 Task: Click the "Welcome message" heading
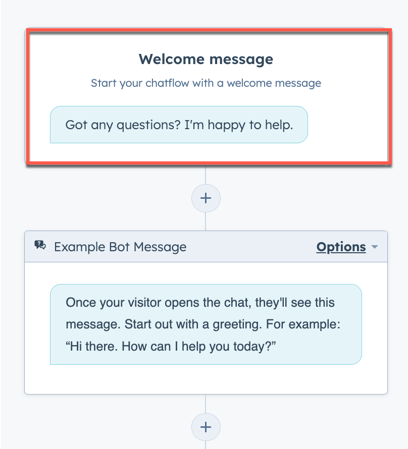206,59
